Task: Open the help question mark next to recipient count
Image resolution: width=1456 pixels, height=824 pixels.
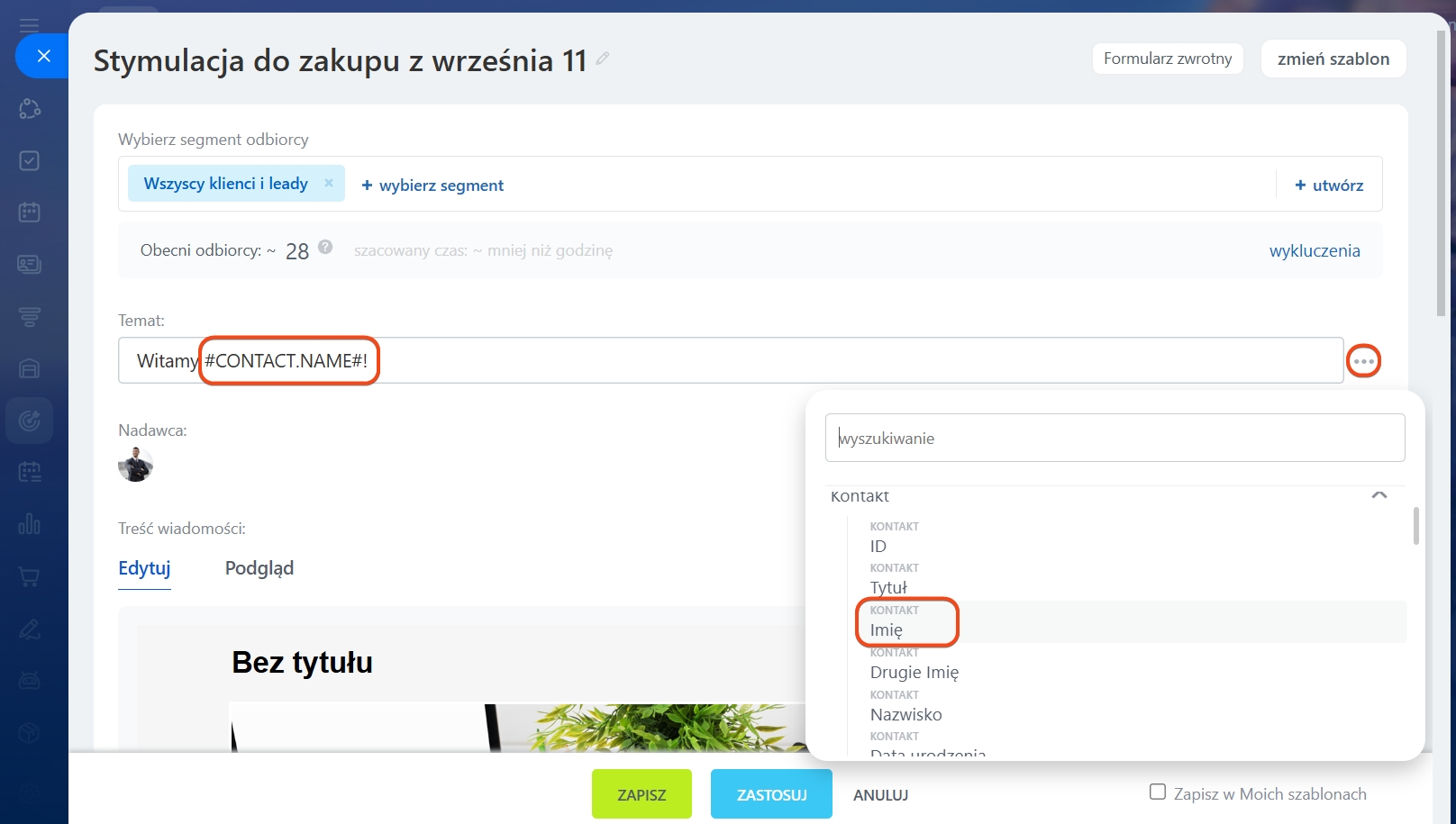Action: tap(325, 247)
